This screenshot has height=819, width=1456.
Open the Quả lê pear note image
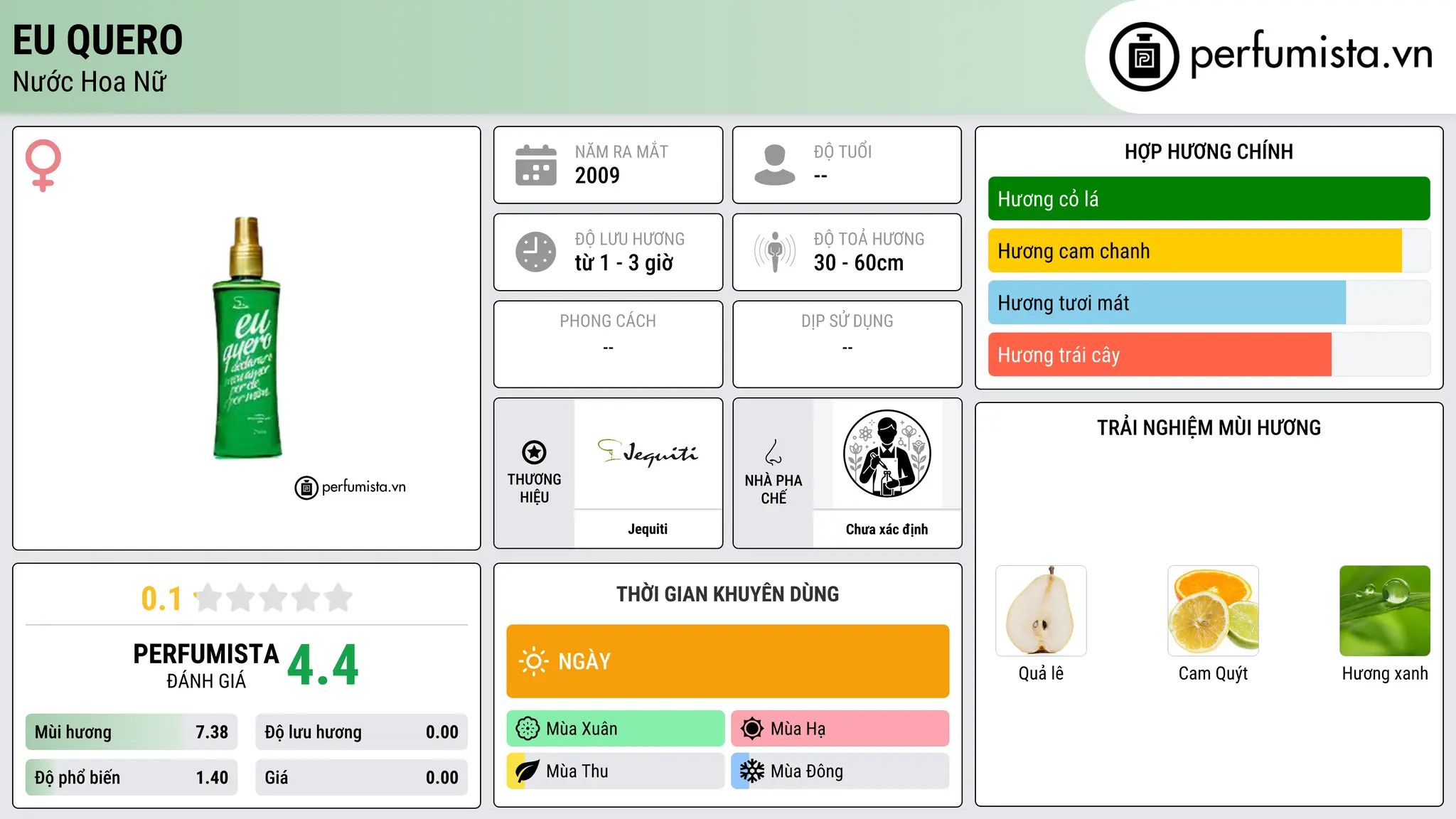[x=1041, y=611]
